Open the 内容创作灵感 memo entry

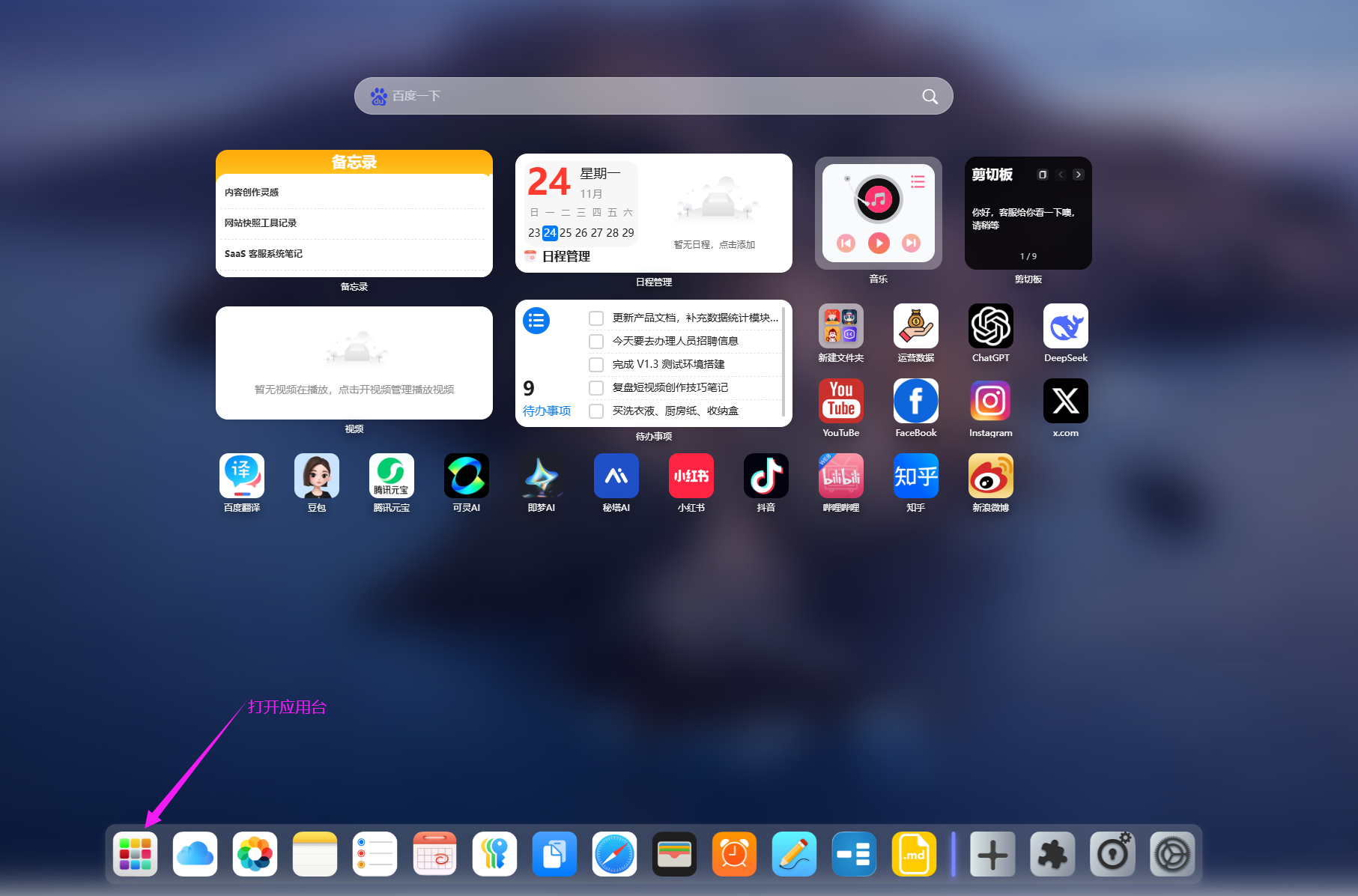click(x=252, y=193)
